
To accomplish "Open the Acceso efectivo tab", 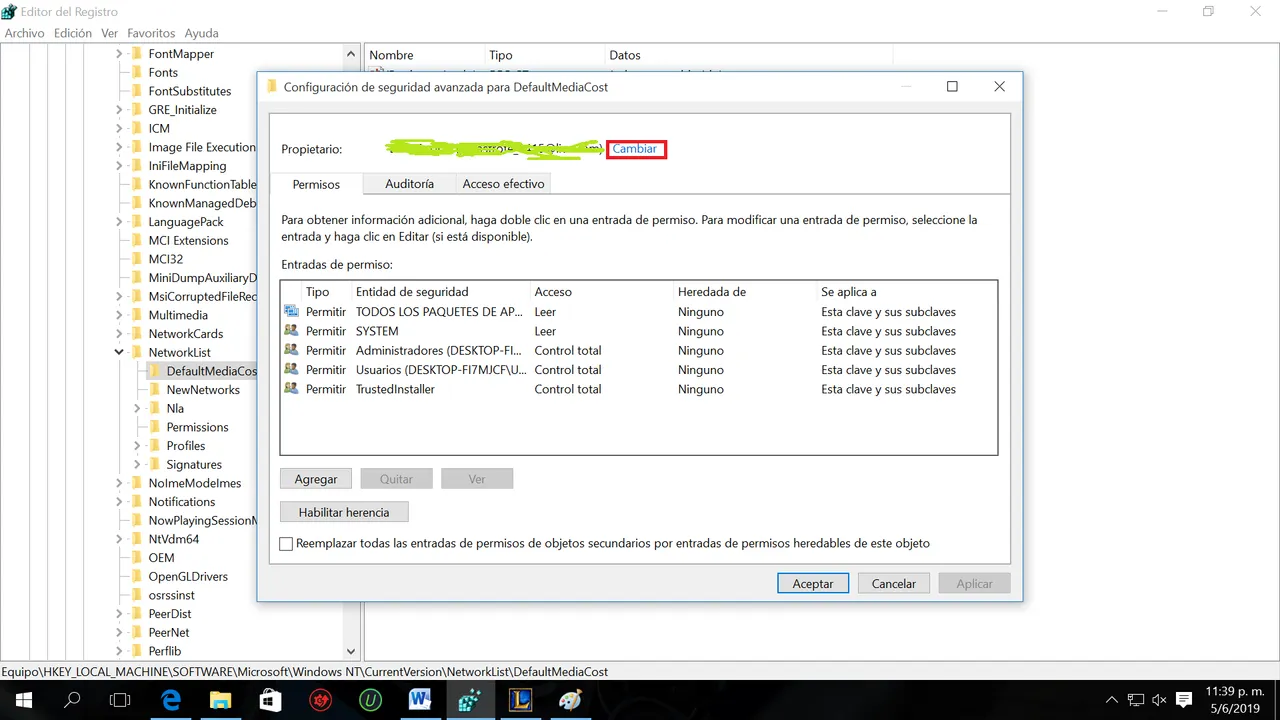I will (503, 184).
